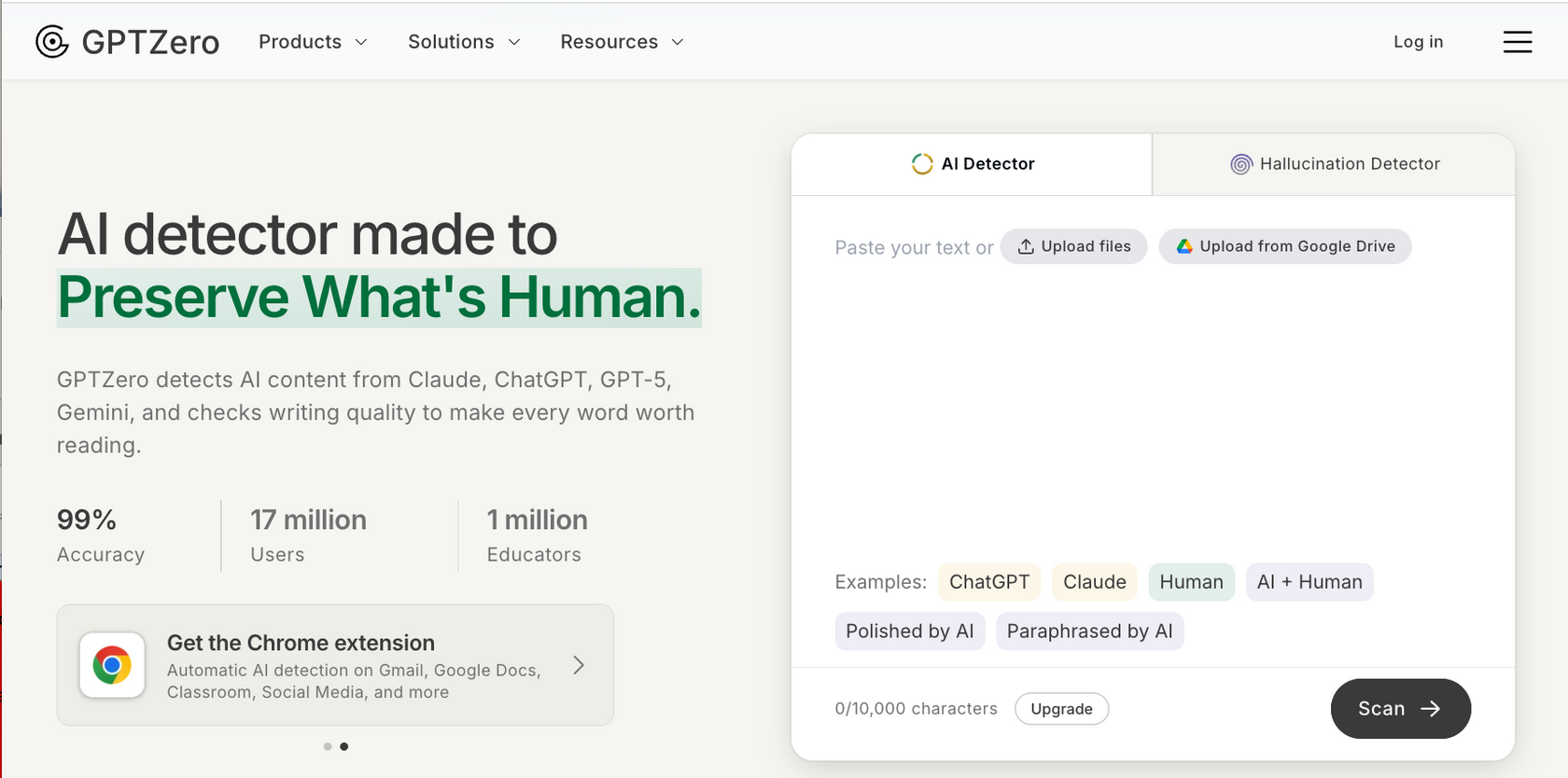Load the Human example text
The height and width of the screenshot is (778, 1568).
pos(1192,582)
